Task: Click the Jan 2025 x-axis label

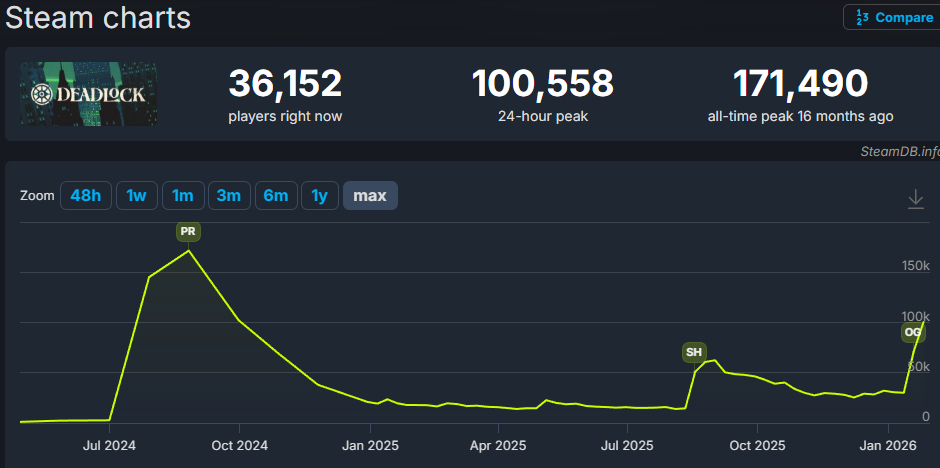Action: pyautogui.click(x=370, y=445)
